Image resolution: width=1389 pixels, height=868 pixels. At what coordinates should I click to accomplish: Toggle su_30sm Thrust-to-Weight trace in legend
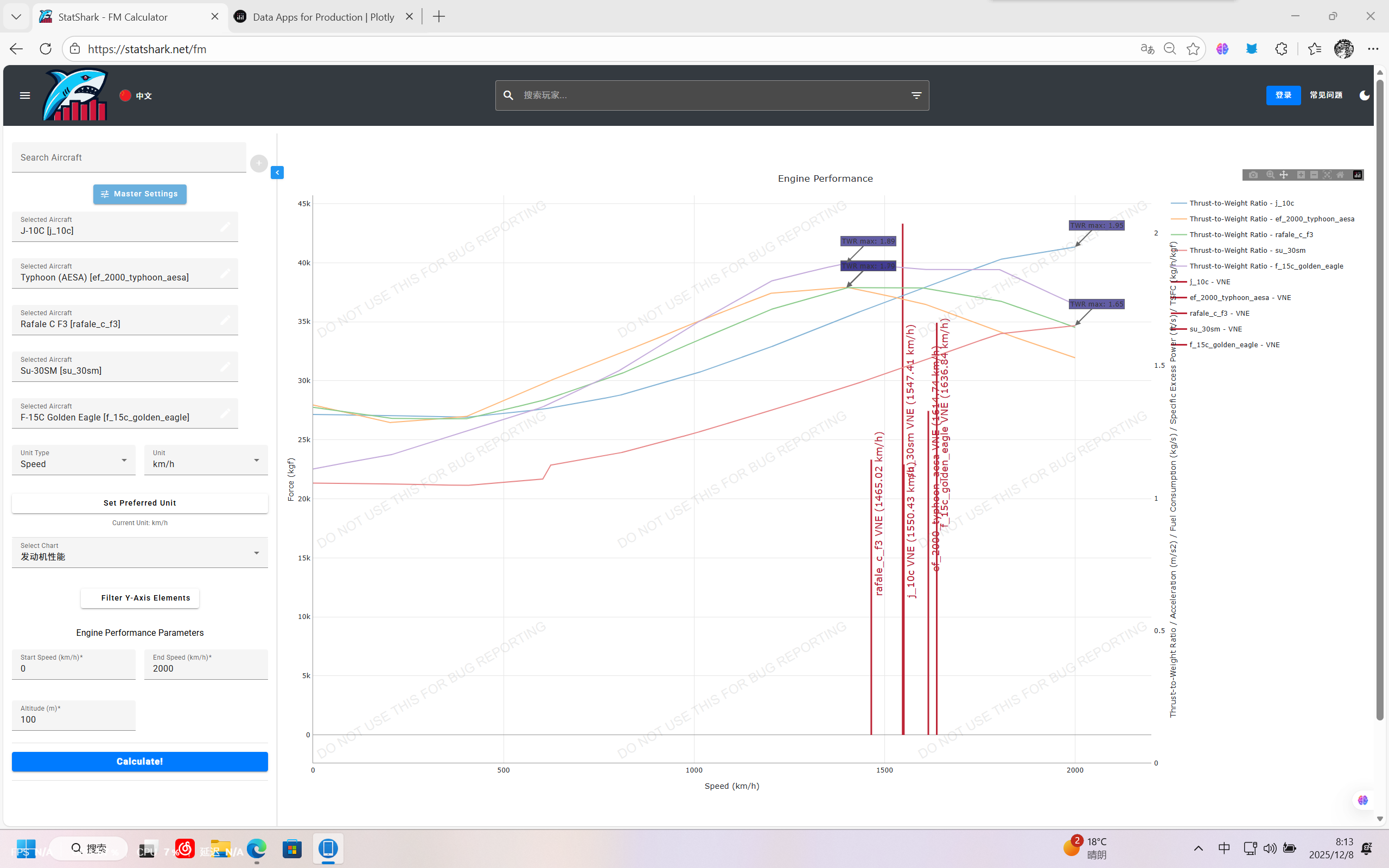point(1247,250)
